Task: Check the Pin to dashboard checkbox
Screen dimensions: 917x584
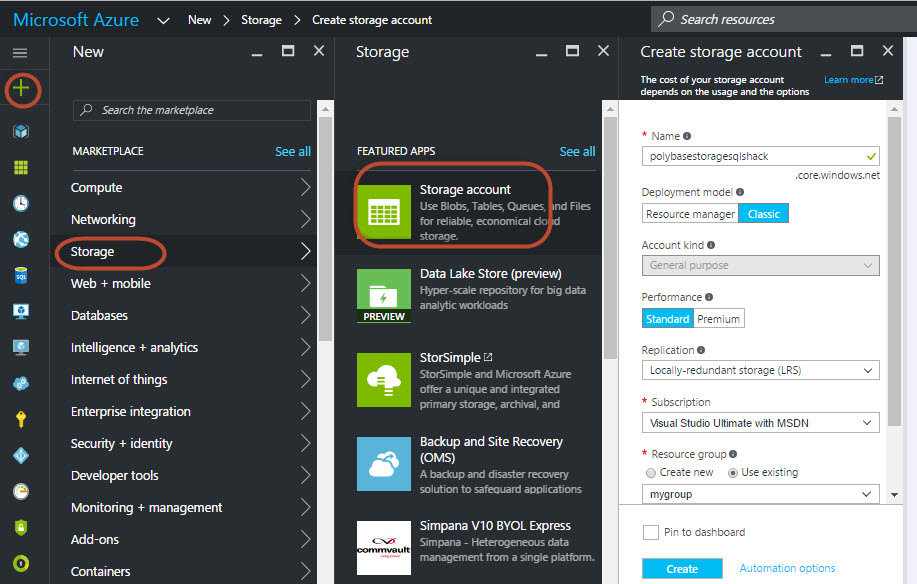Action: pos(651,532)
